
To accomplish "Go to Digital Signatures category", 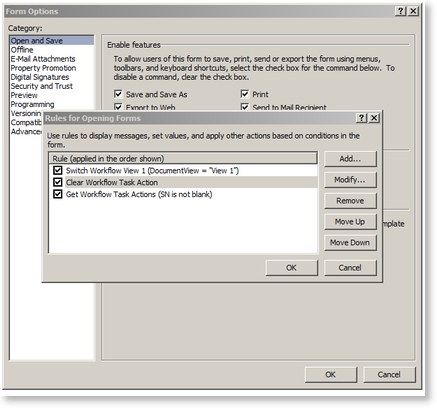I will coord(40,77).
